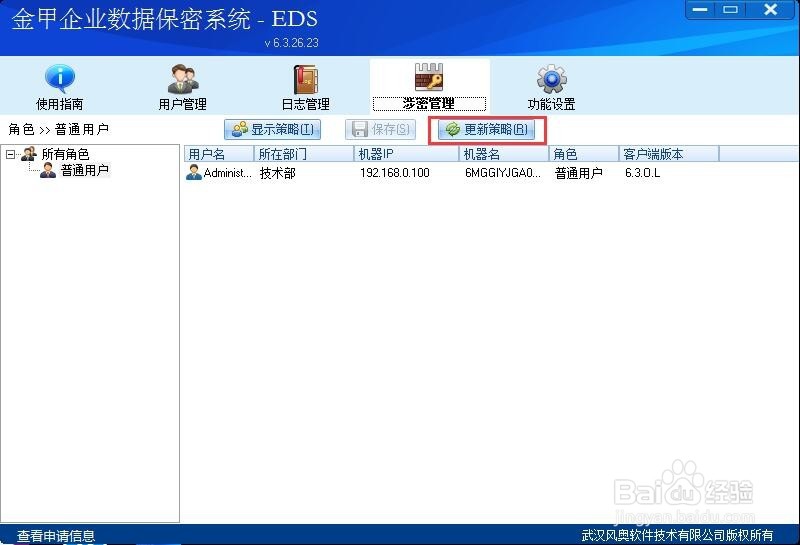Sort by the 所在部门 column header

304,154
